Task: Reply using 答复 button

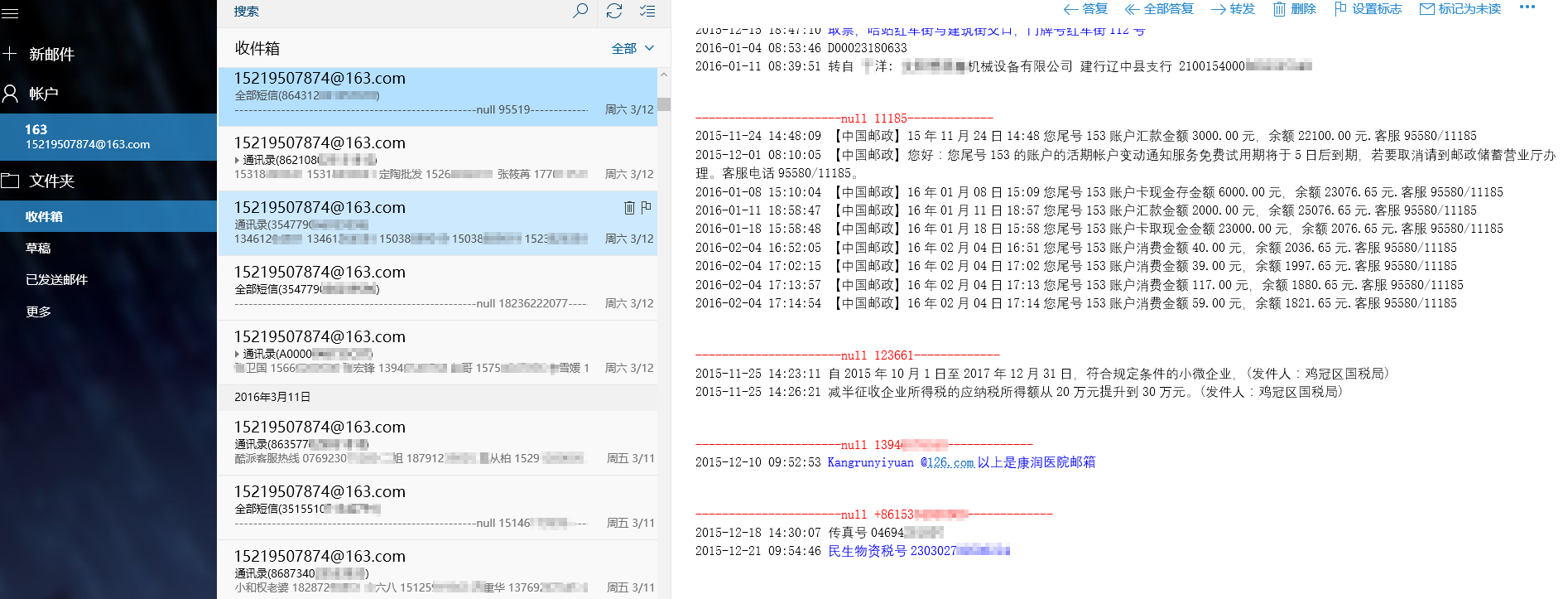Action: 1085,9
